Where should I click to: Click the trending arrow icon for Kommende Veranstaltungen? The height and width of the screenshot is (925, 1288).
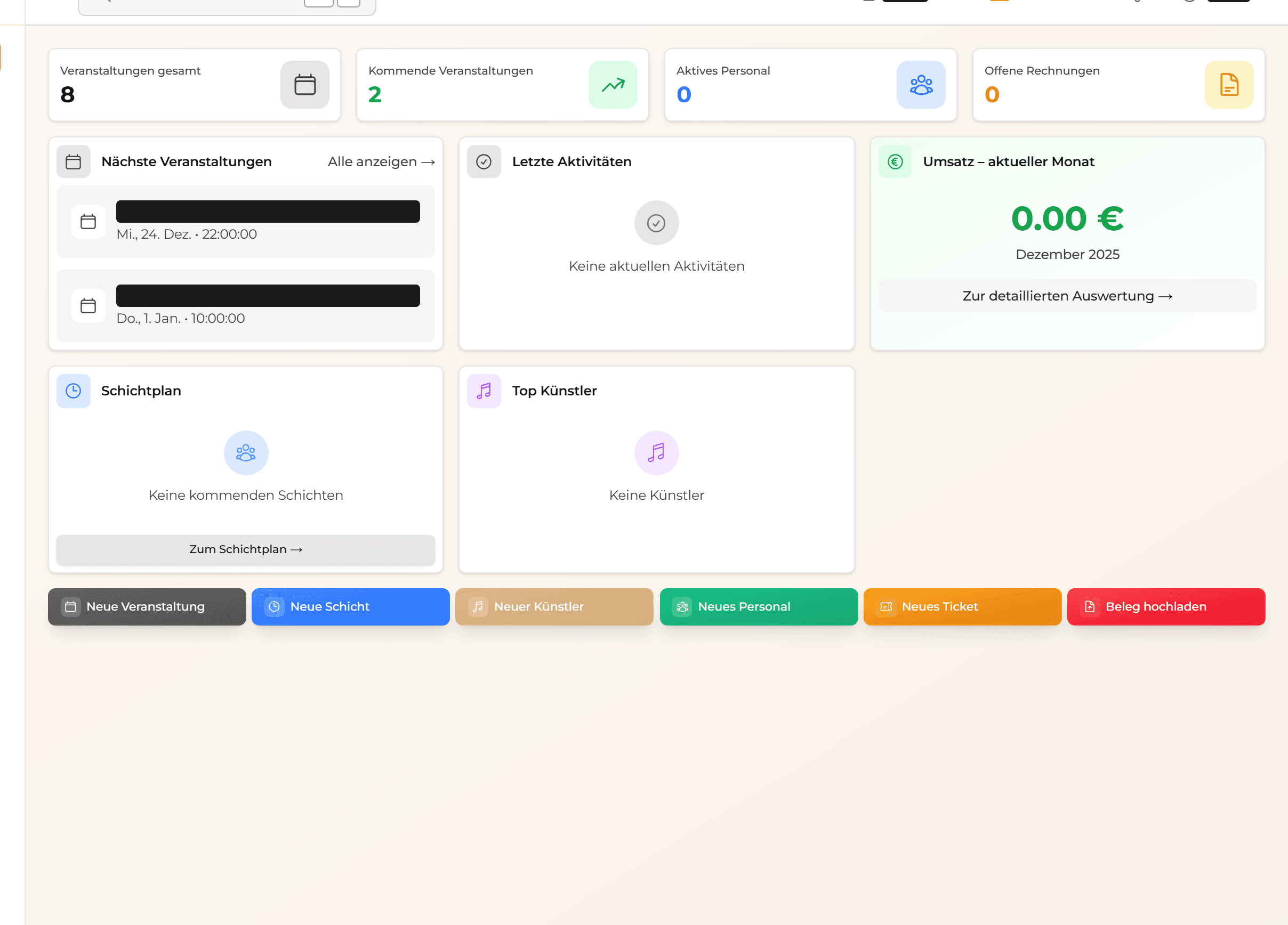click(x=612, y=85)
